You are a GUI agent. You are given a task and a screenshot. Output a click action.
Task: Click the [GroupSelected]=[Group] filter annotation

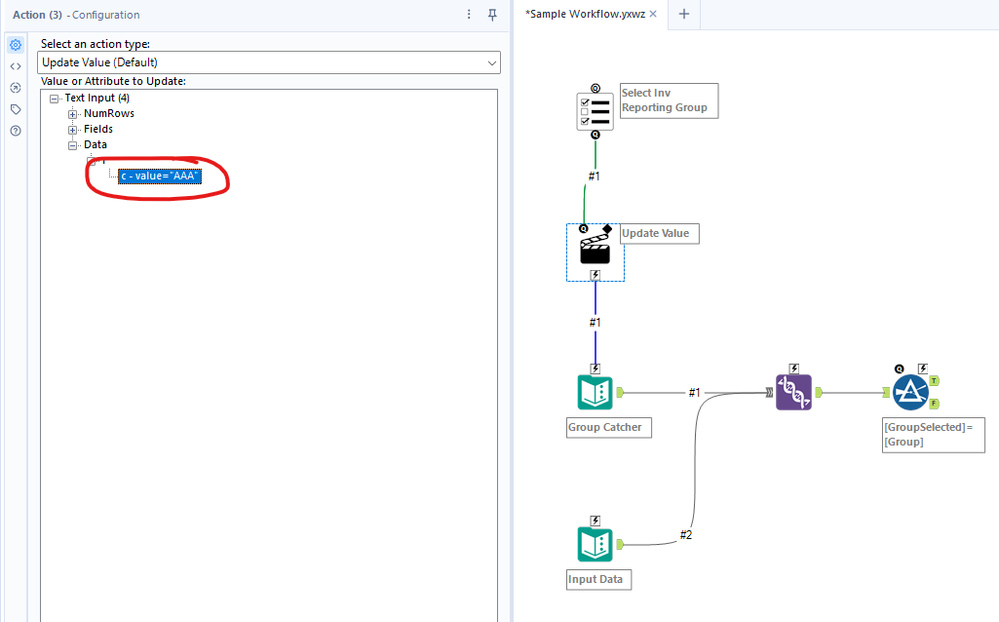tap(933, 435)
